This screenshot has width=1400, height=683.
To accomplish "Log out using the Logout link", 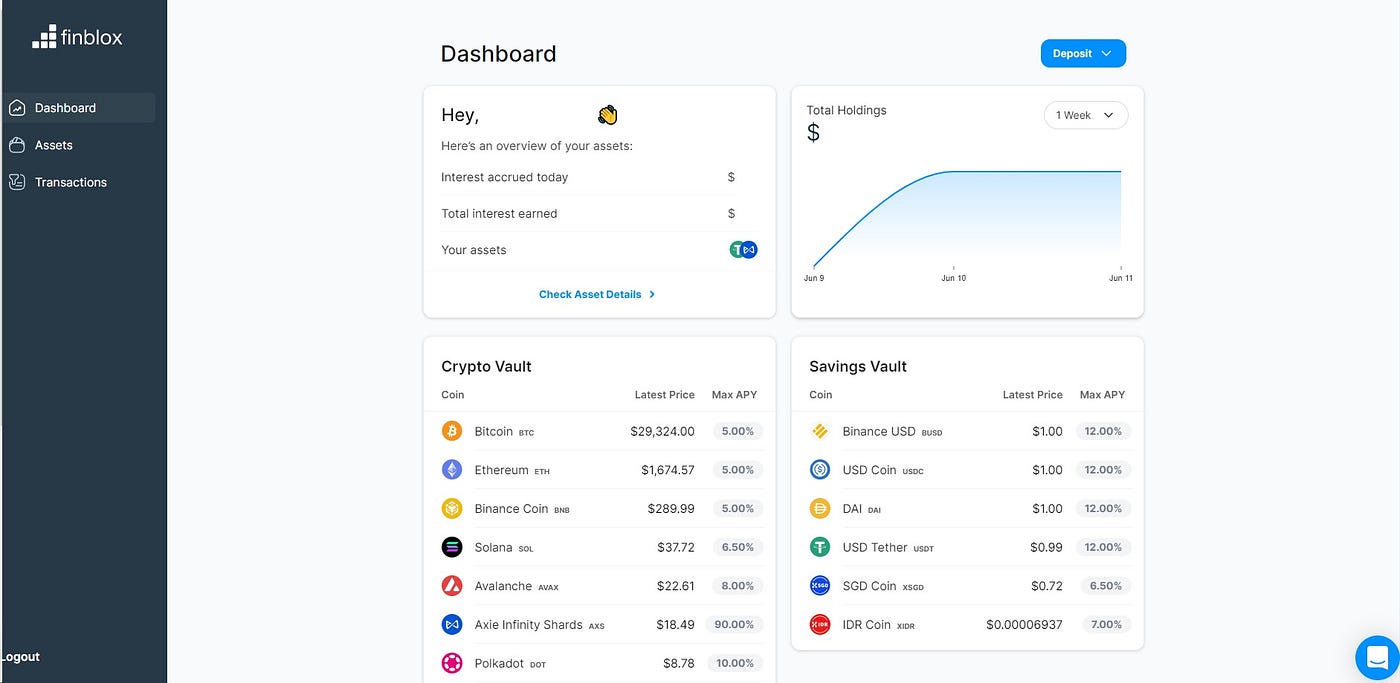I will (20, 657).
